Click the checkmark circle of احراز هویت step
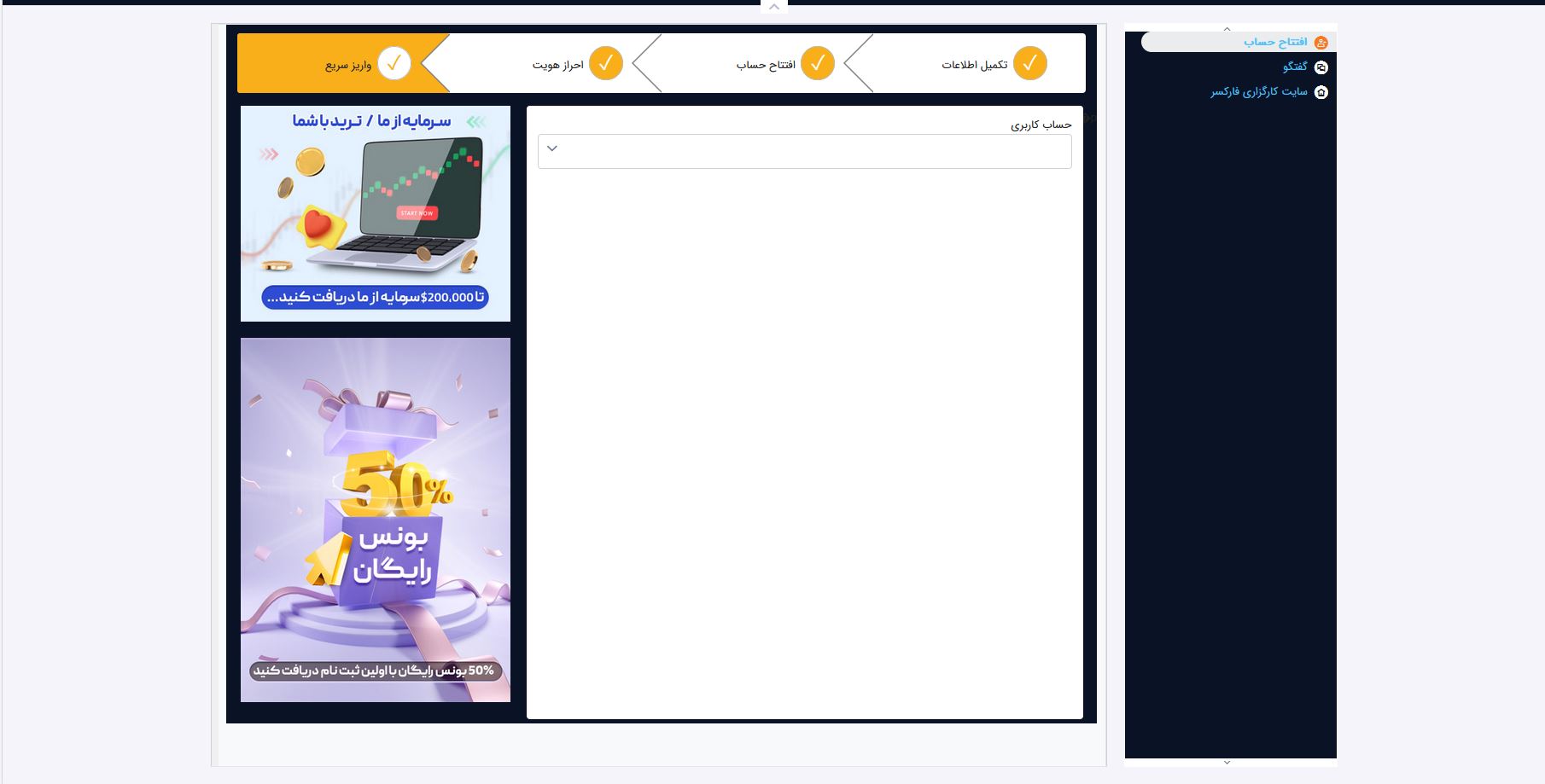Viewport: 1545px width, 784px height. [605, 64]
